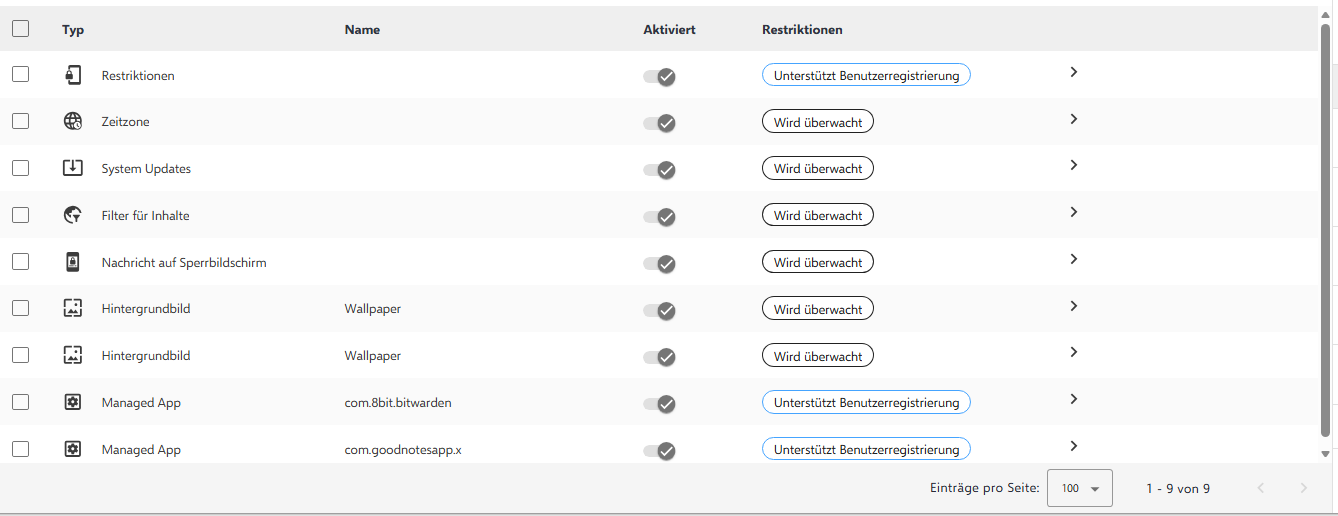Turn off the Filter für Inhalte toggle
Viewport: 1338px width, 516px height.
660,217
